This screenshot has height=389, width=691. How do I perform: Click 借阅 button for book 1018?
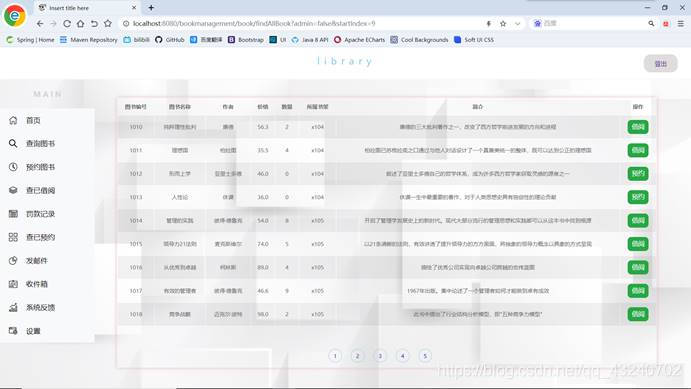[638, 314]
